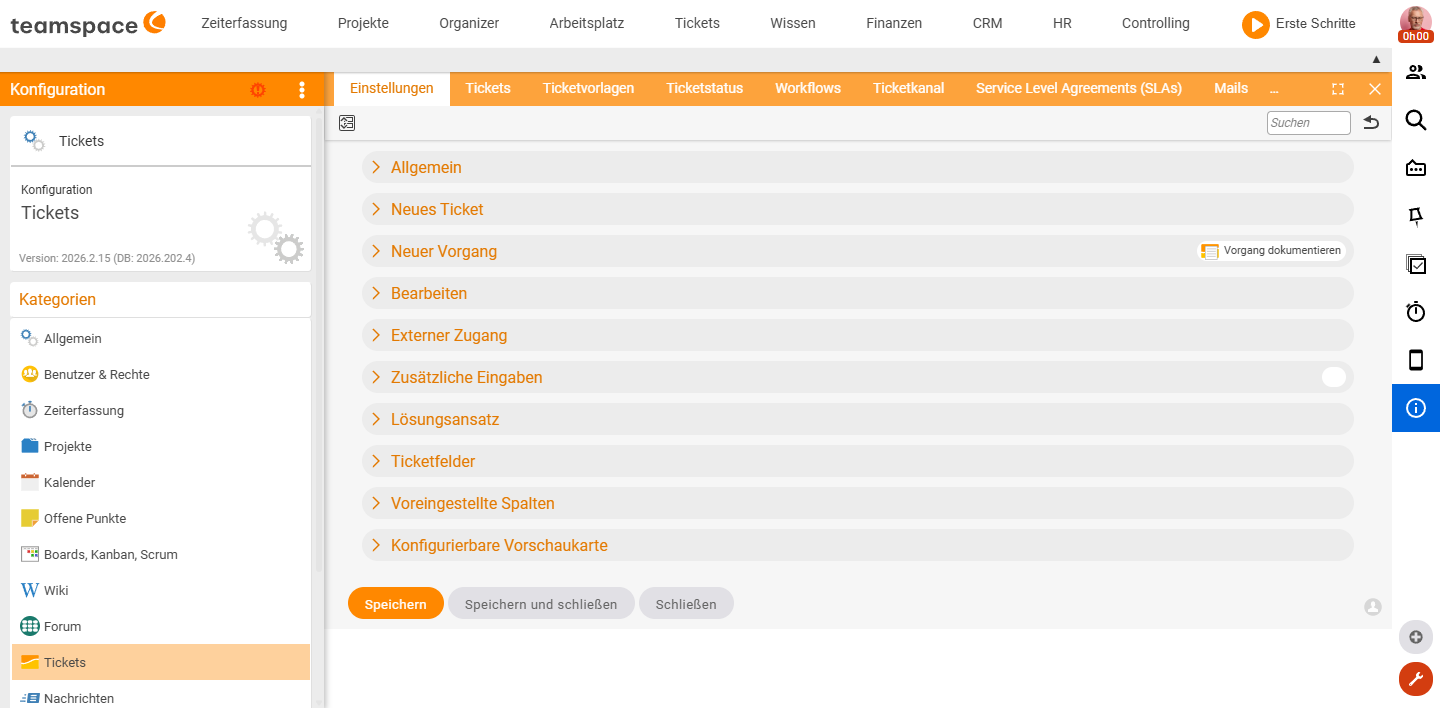Click the three-dot menu in Konfiguration header
1440x708 pixels.
(302, 90)
